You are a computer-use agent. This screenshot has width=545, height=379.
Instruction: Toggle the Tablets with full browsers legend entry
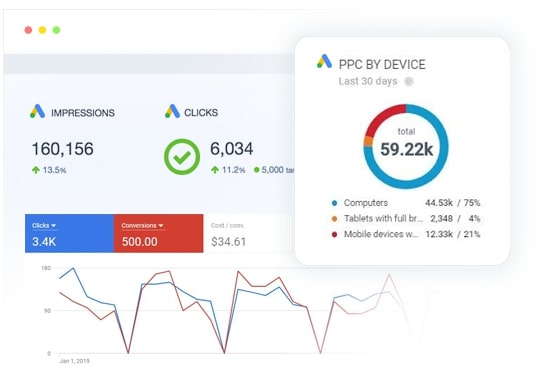(x=406, y=218)
